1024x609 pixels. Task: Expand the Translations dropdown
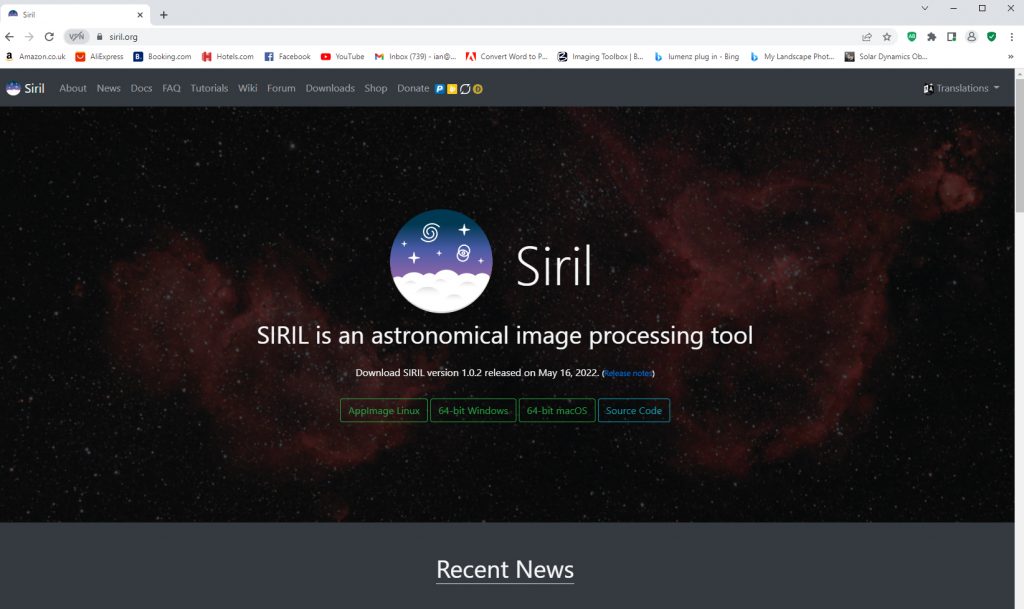point(961,88)
